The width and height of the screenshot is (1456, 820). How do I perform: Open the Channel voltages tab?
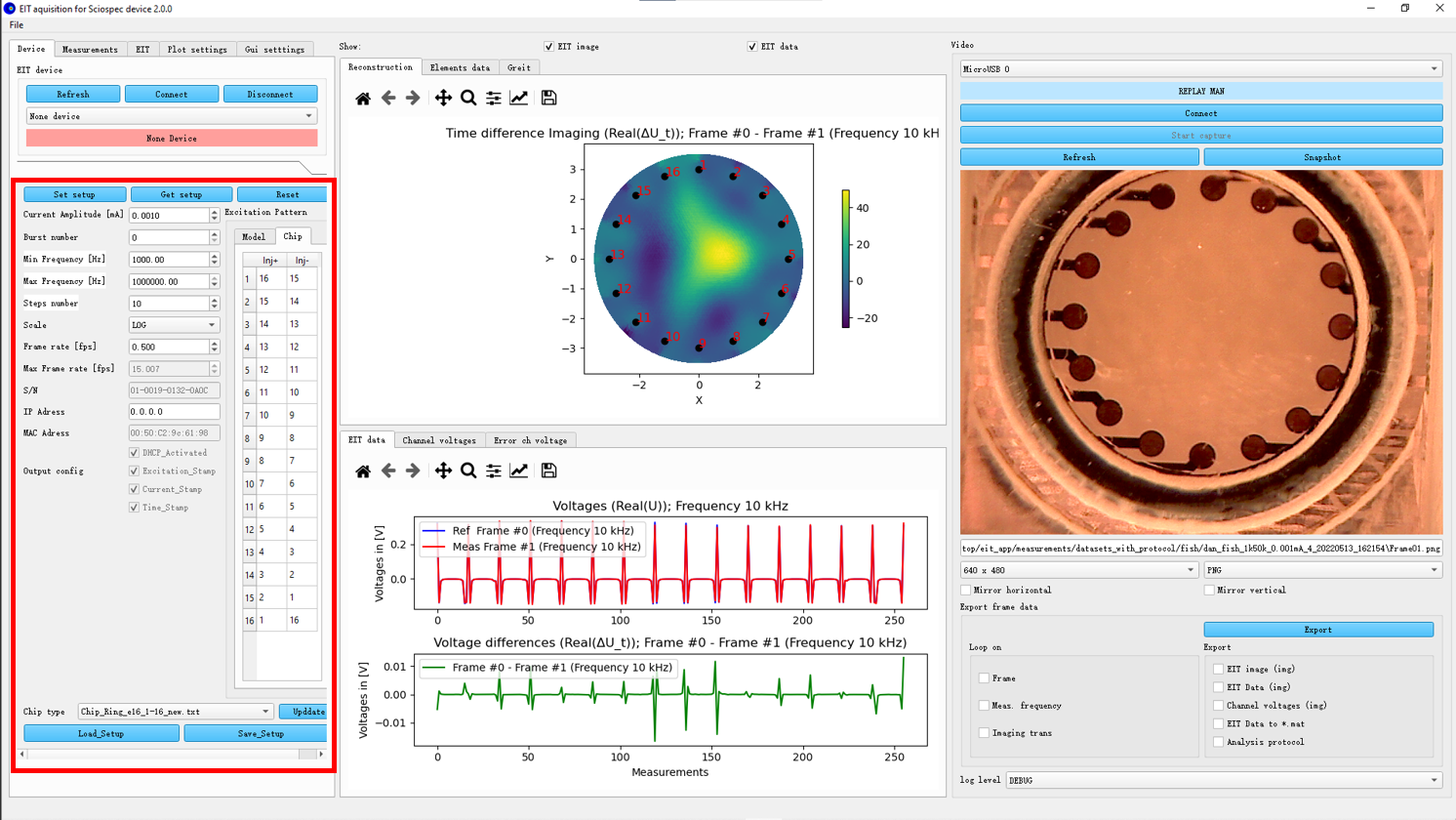(439, 440)
